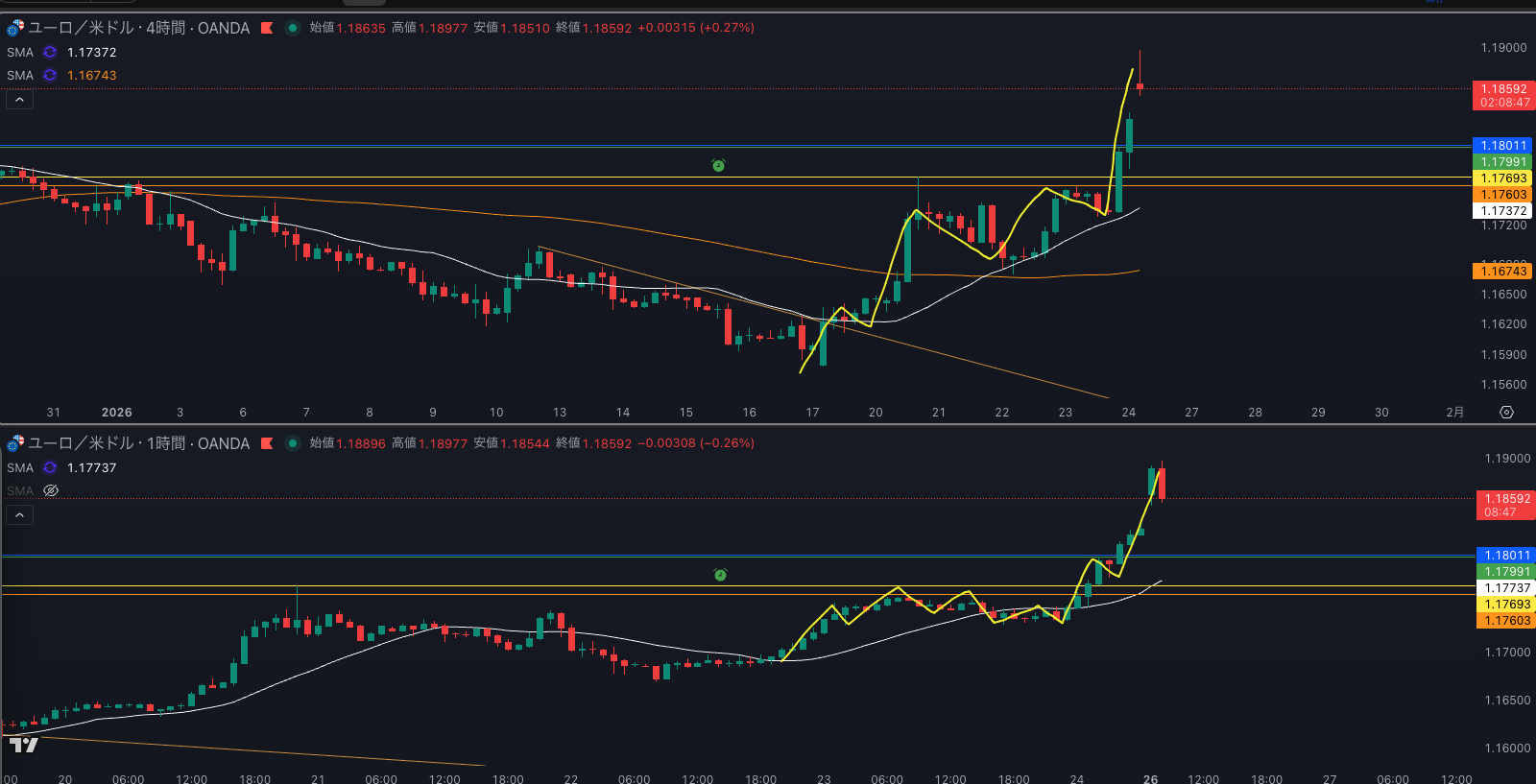Click the red 1.18592 current price label, lower chart

[1504, 505]
